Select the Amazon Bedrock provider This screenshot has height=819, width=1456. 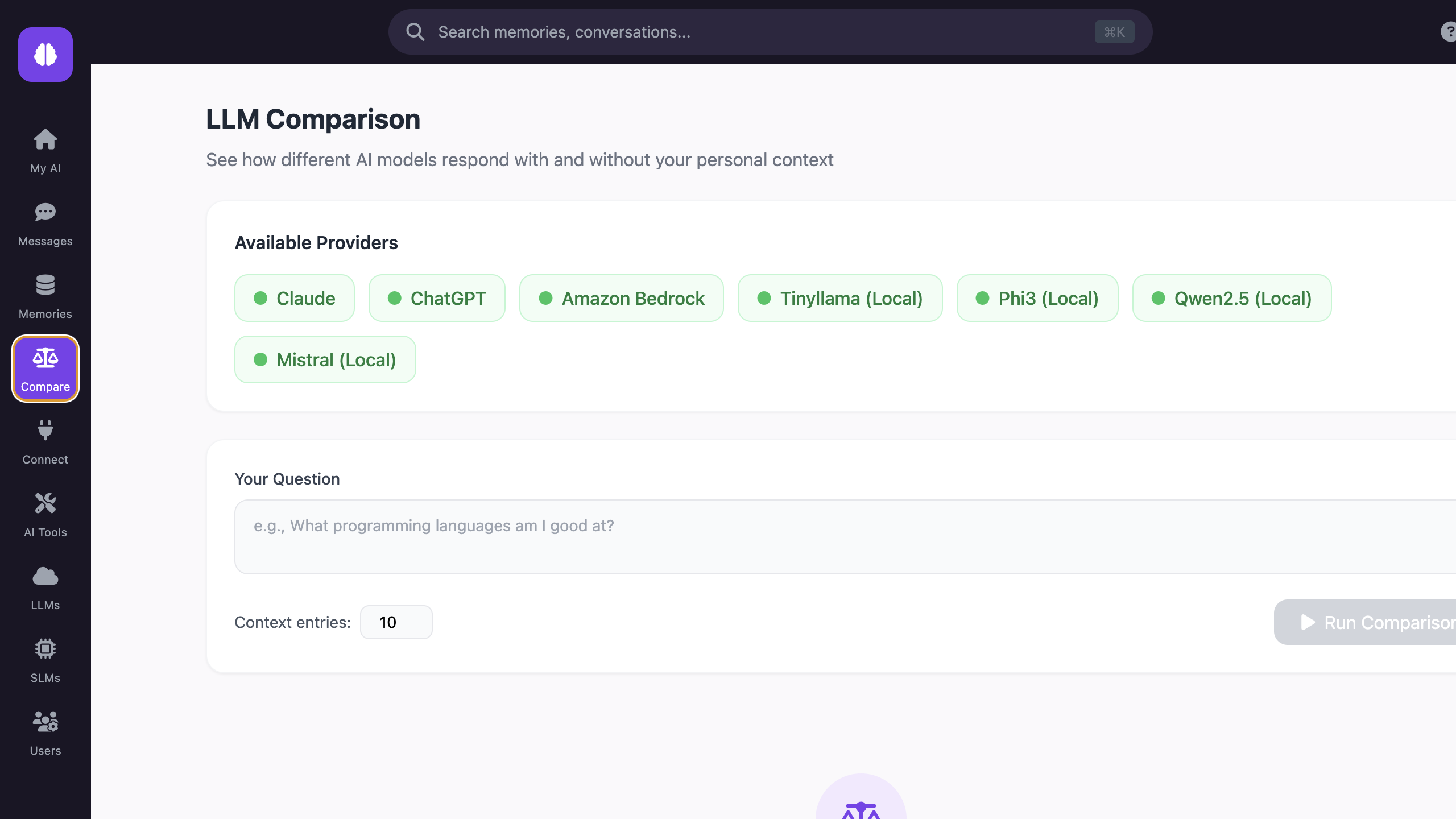[x=621, y=297]
